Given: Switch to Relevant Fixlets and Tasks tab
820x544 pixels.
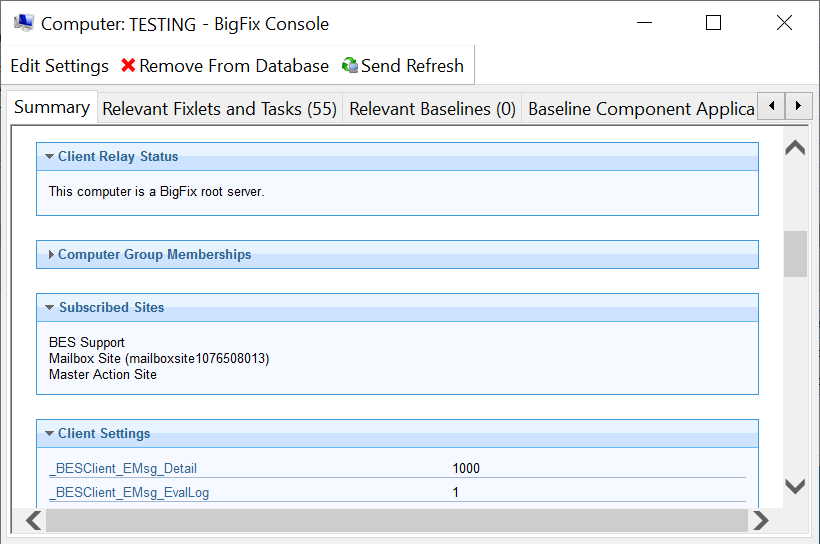Looking at the screenshot, I should pos(219,109).
